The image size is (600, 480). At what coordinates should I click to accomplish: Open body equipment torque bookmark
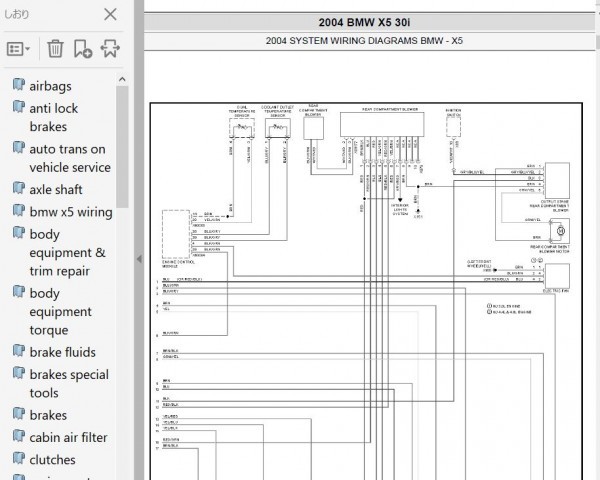point(60,312)
